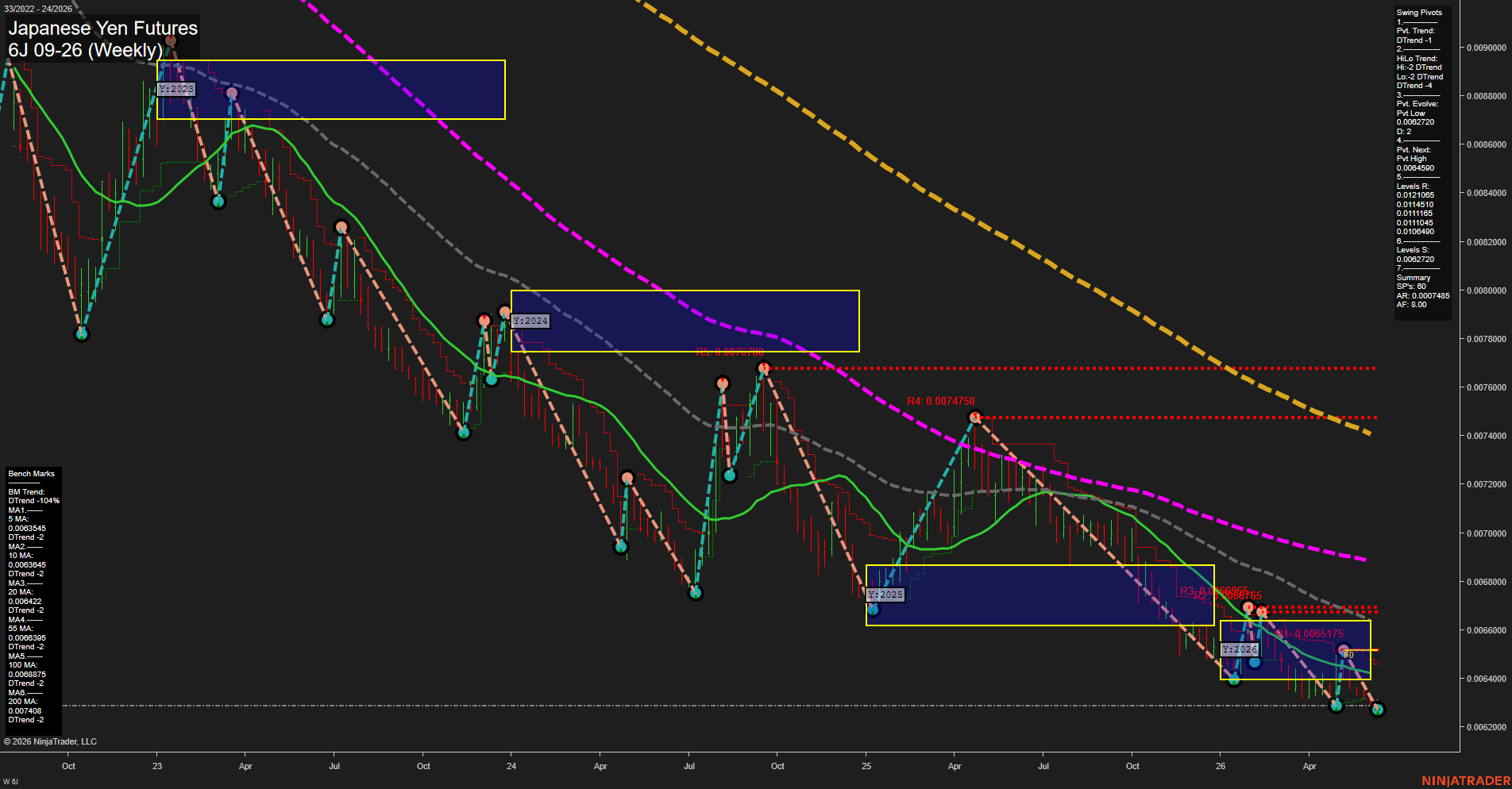Select the Y:2023 yearly session label
This screenshot has width=1512, height=789.
pos(175,89)
